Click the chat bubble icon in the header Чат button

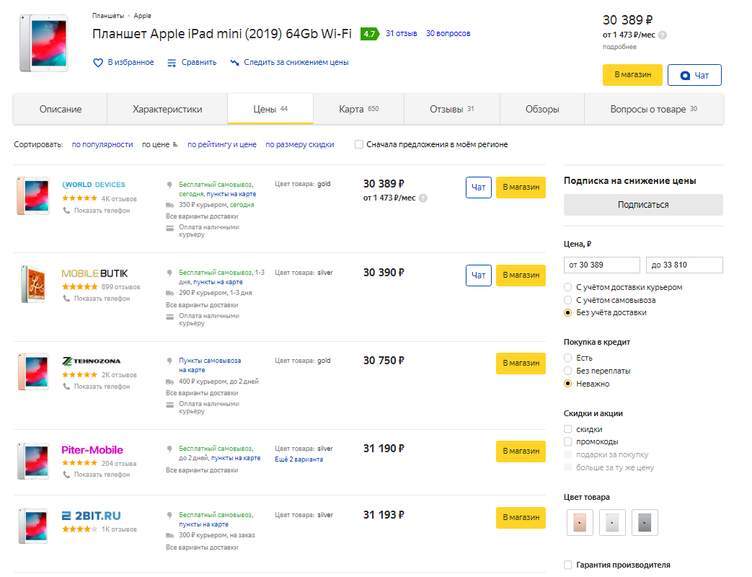(x=685, y=75)
